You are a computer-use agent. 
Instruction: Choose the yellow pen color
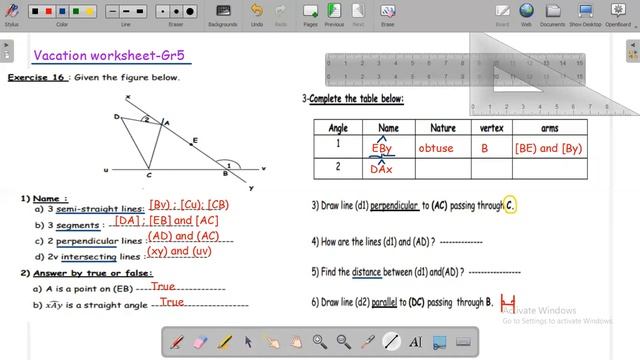pos(89,11)
